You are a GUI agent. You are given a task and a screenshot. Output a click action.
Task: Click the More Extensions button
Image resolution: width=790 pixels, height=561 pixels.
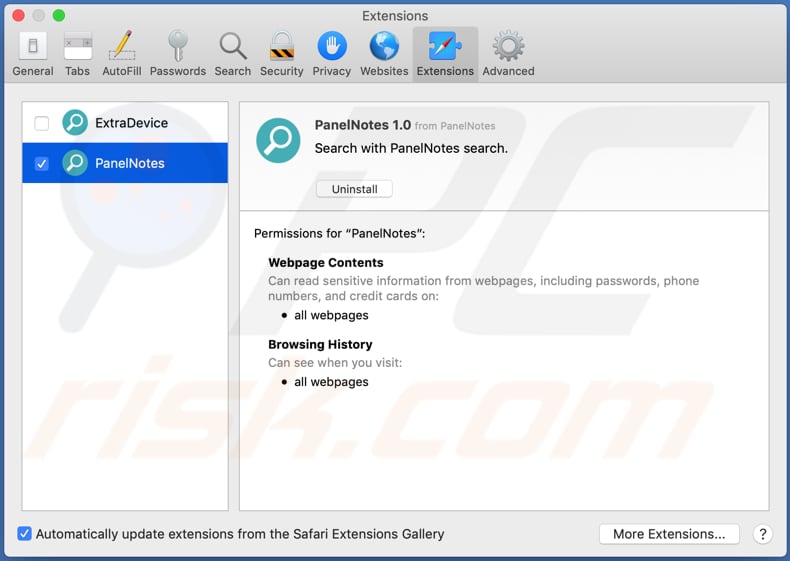[668, 534]
